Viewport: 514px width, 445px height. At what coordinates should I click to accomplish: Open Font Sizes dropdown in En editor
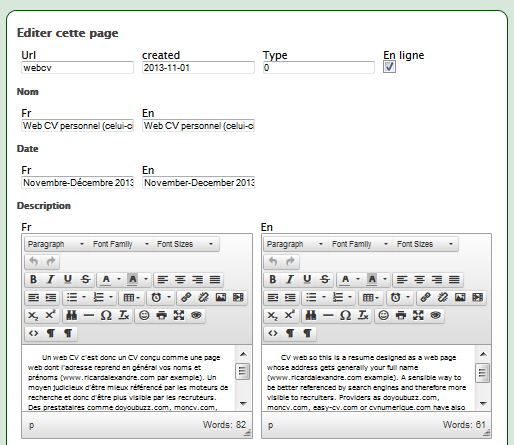pyautogui.click(x=425, y=244)
